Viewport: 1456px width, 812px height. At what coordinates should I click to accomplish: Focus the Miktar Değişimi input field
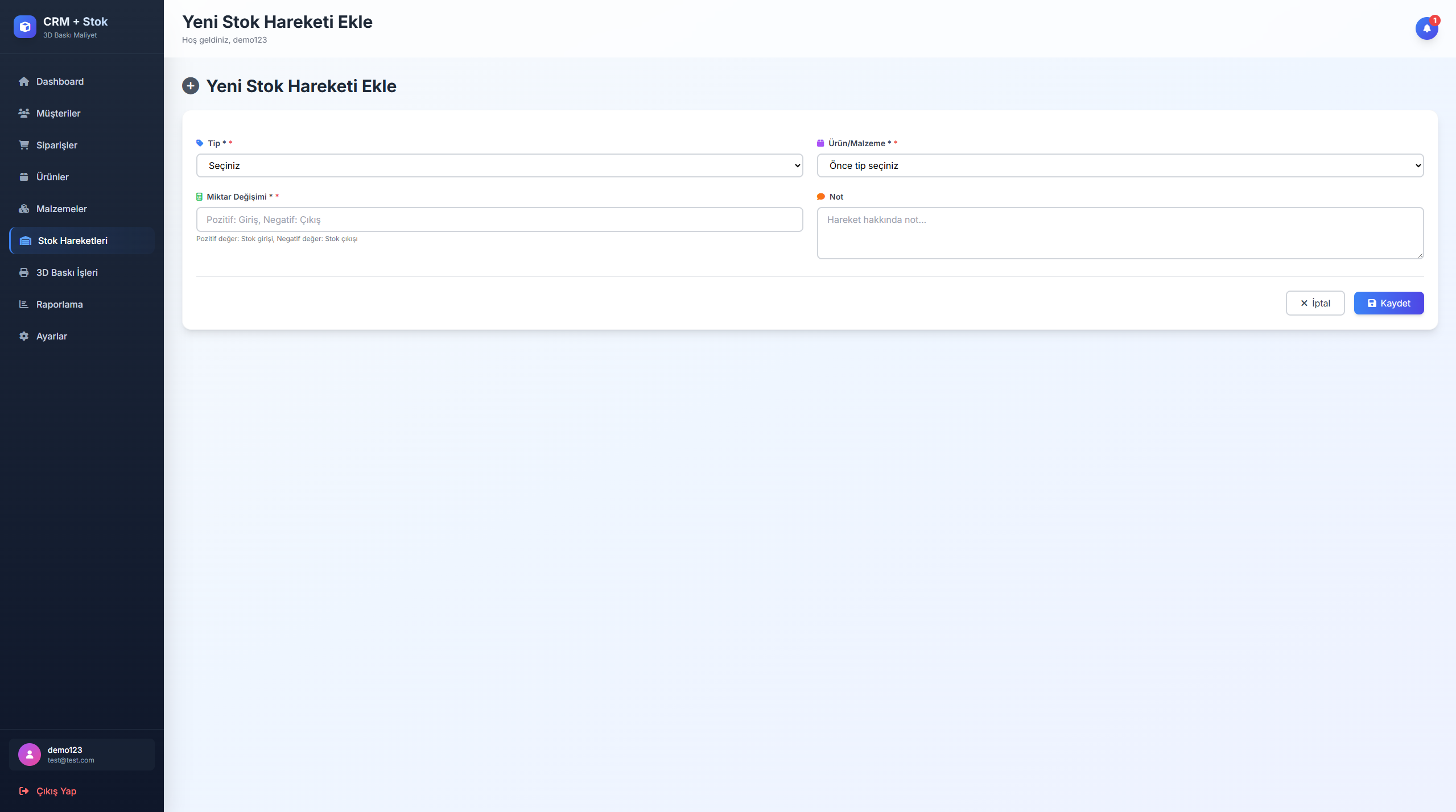click(x=499, y=219)
